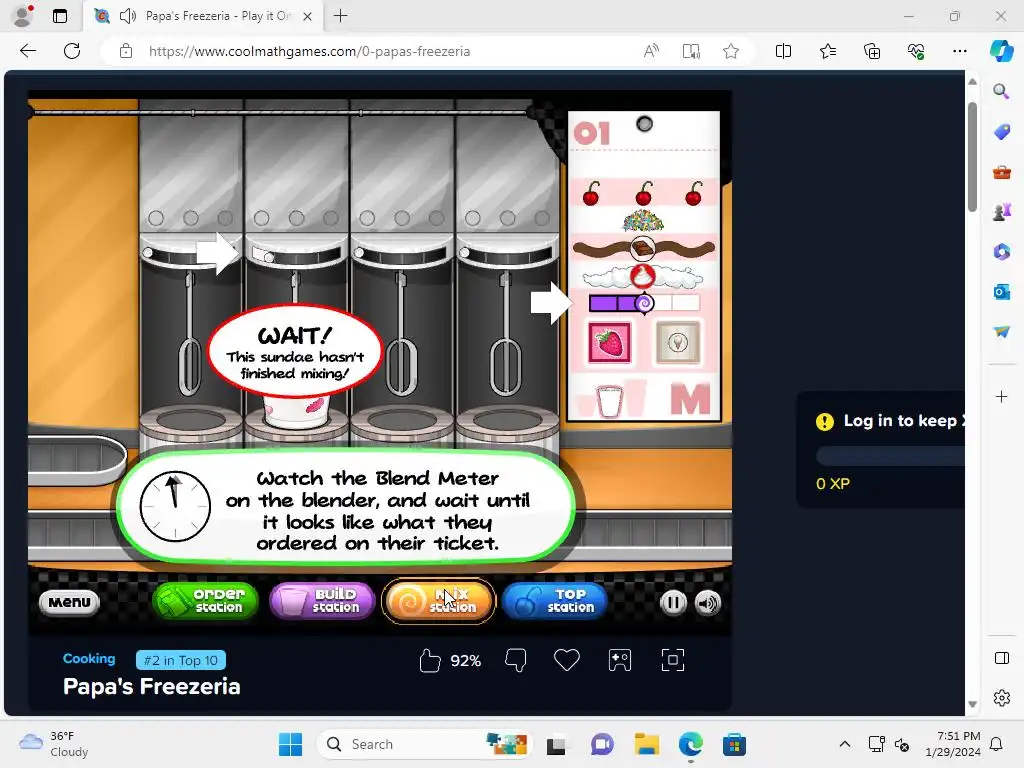Screen dimensions: 1024x768
Task: Open Outlook in sidebar
Action: pyautogui.click(x=1001, y=291)
